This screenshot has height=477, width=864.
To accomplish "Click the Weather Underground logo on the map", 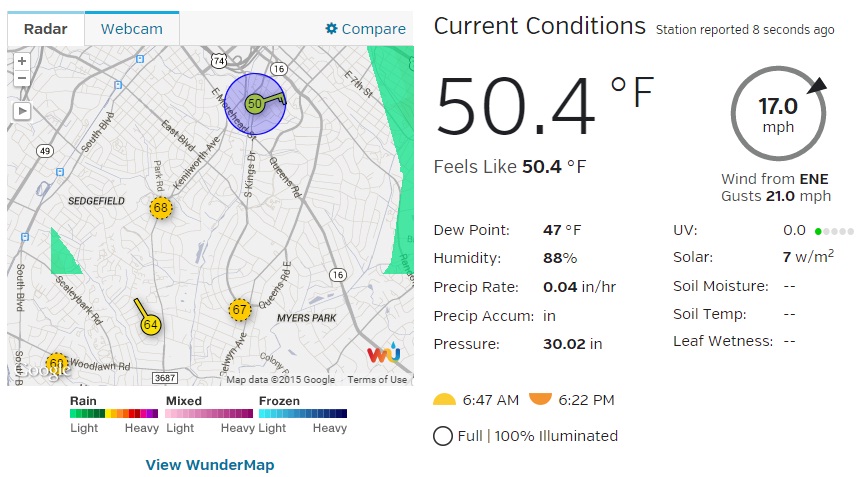I will [384, 353].
